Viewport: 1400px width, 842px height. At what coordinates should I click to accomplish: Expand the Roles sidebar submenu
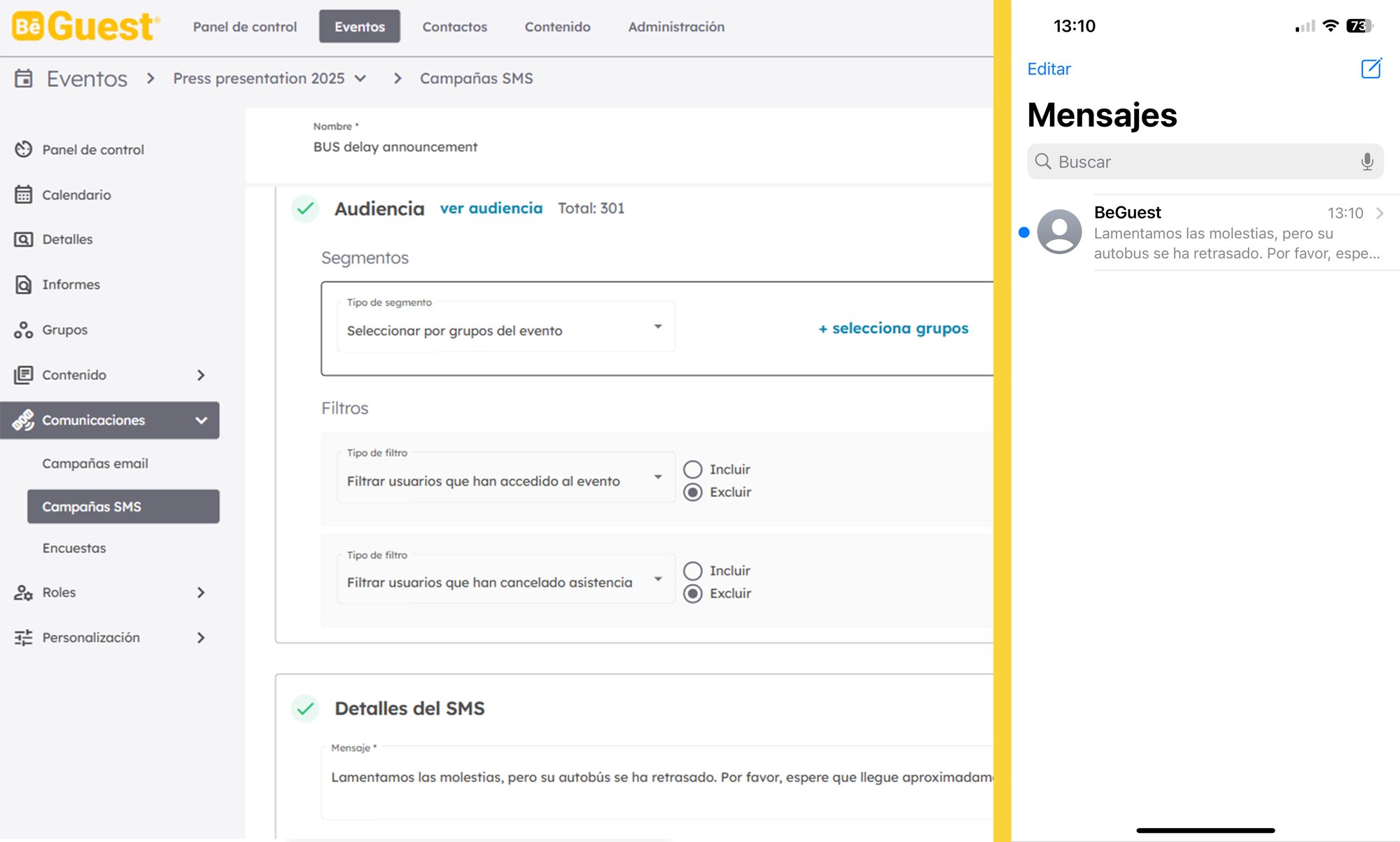201,593
